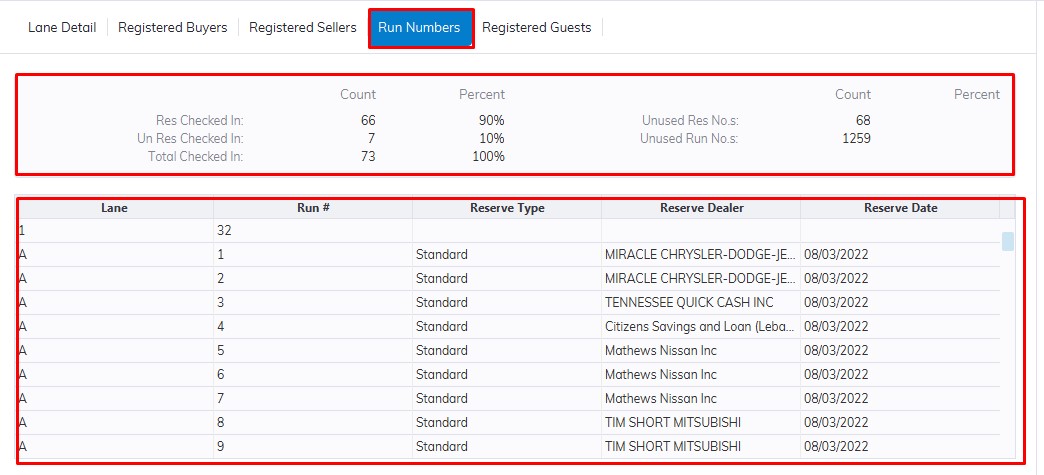Image resolution: width=1044 pixels, height=475 pixels.
Task: Select the Run Numbers tab
Action: point(419,28)
